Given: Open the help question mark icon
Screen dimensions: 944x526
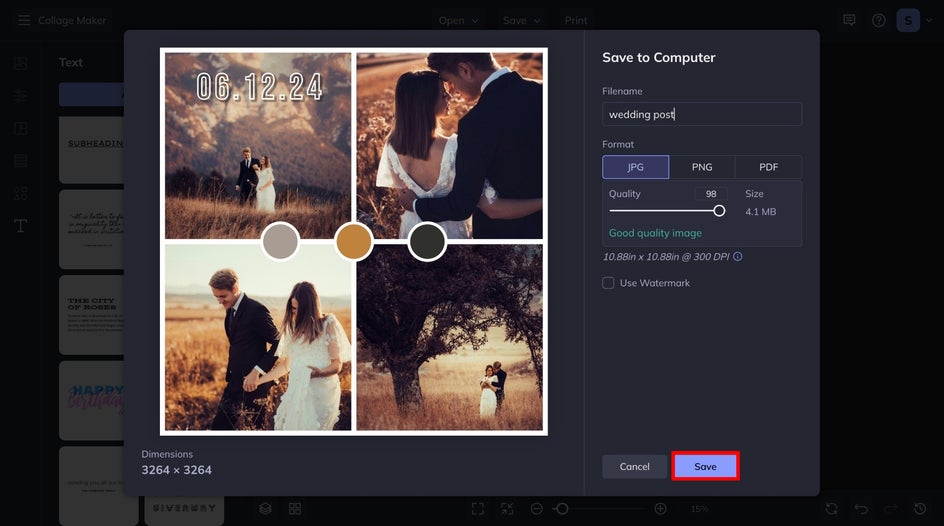Looking at the screenshot, I should (878, 20).
